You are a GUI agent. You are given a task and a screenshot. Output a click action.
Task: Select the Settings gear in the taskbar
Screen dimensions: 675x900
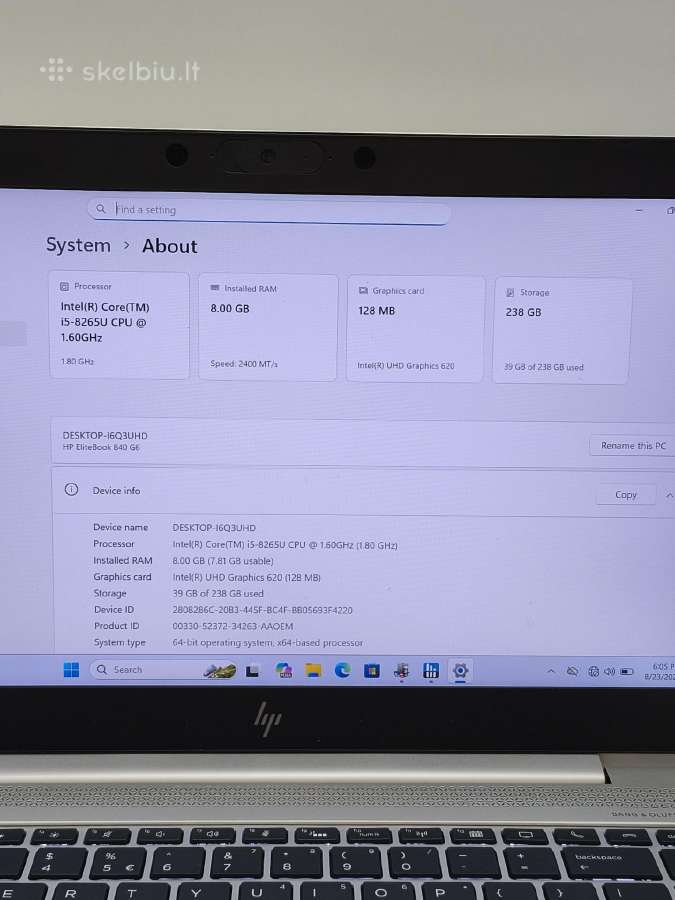460,670
